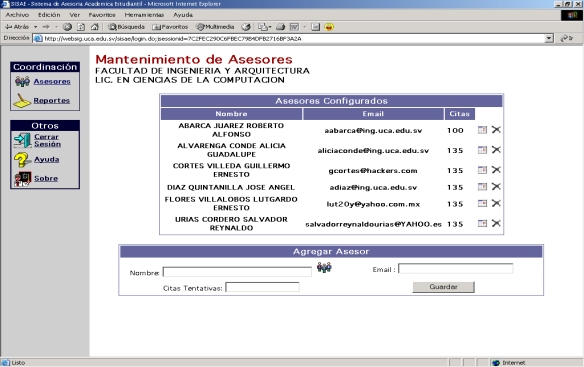
Task: Click the Asesores people icon
Action: 22,81
